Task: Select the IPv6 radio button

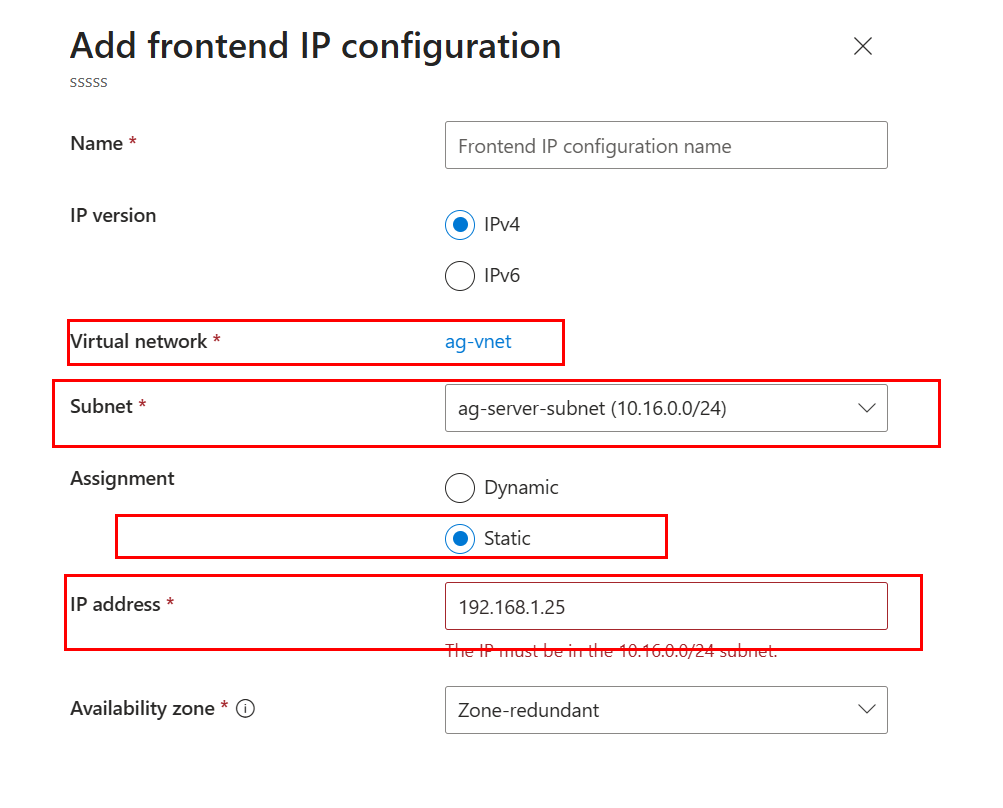Action: coord(460,275)
